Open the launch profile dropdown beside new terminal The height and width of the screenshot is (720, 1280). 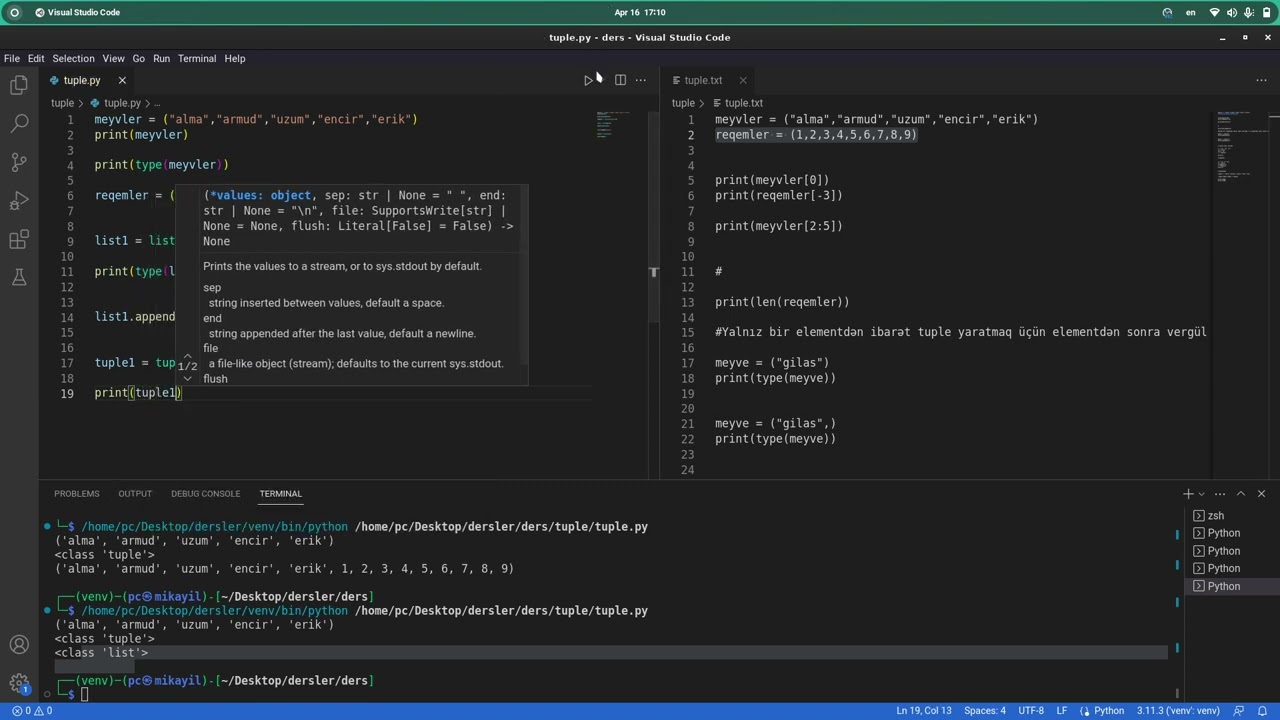(x=1202, y=494)
